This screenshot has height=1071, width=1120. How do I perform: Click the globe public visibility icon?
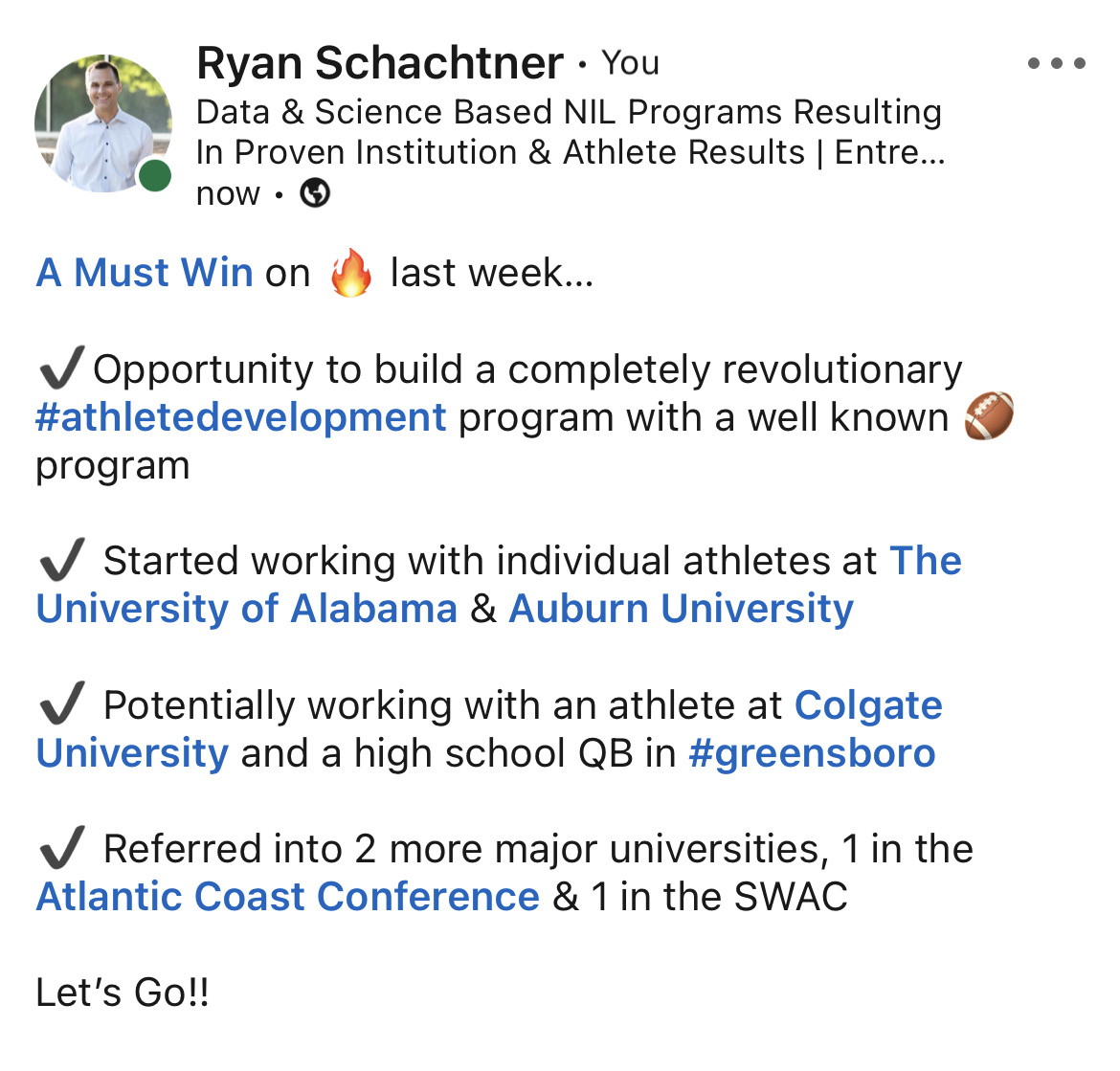coord(315,192)
